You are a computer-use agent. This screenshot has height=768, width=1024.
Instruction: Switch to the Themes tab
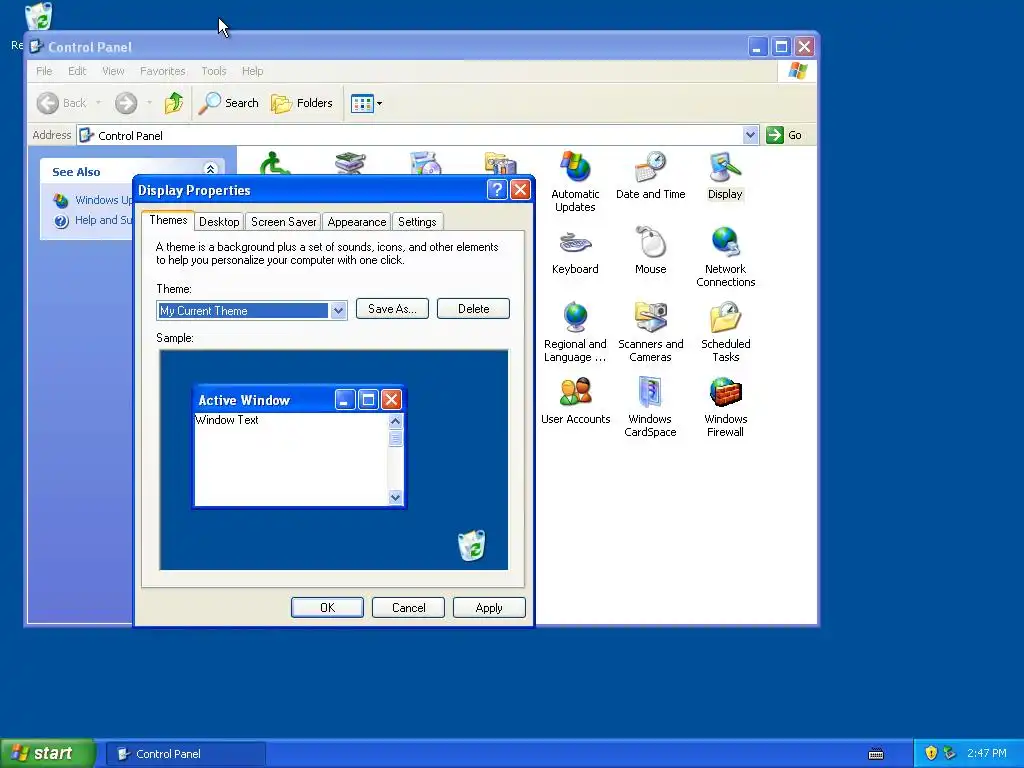click(168, 220)
